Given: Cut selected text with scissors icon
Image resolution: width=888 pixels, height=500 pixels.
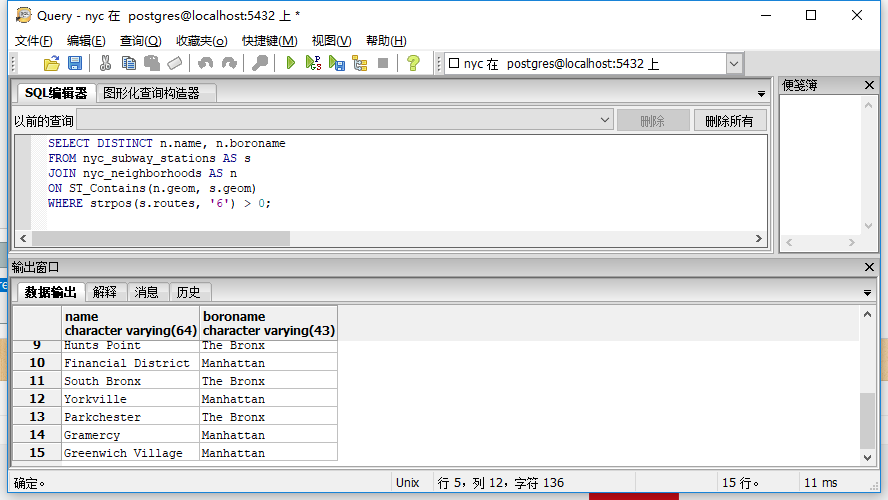Looking at the screenshot, I should [105, 63].
